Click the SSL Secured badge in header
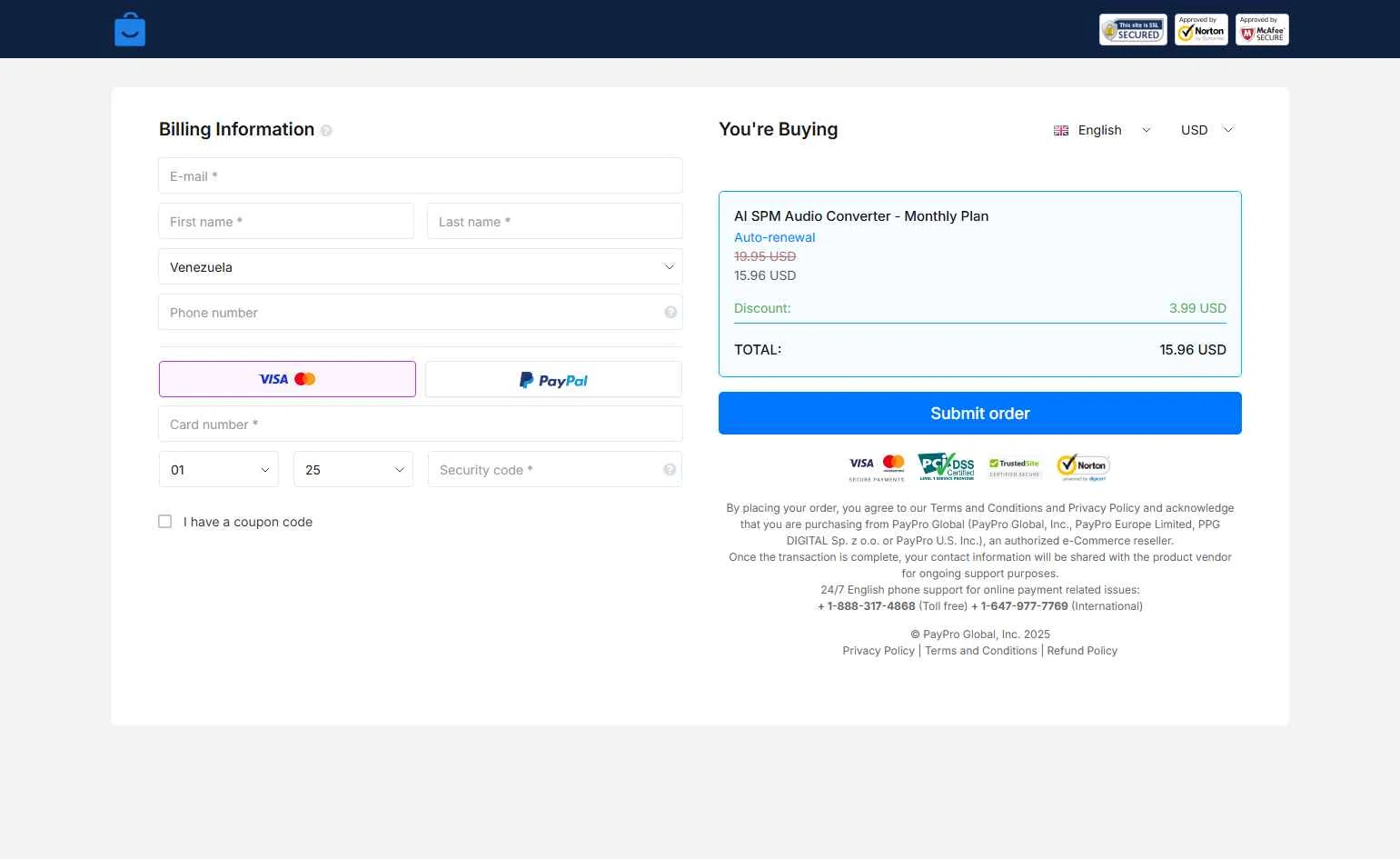Screen dimensions: 1400x859 (x=1133, y=29)
